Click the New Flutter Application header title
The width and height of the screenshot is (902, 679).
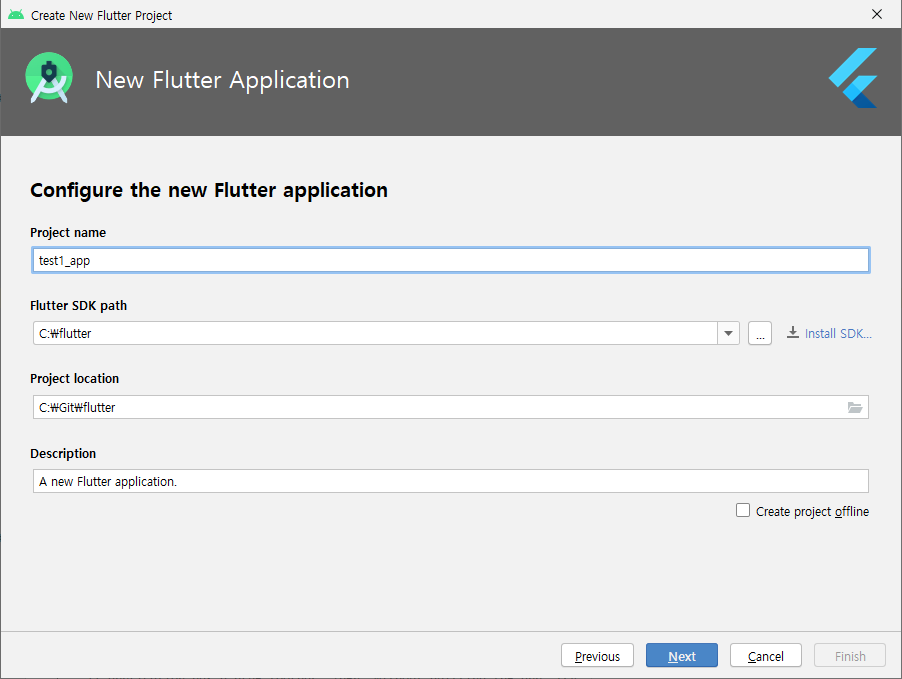coord(222,79)
